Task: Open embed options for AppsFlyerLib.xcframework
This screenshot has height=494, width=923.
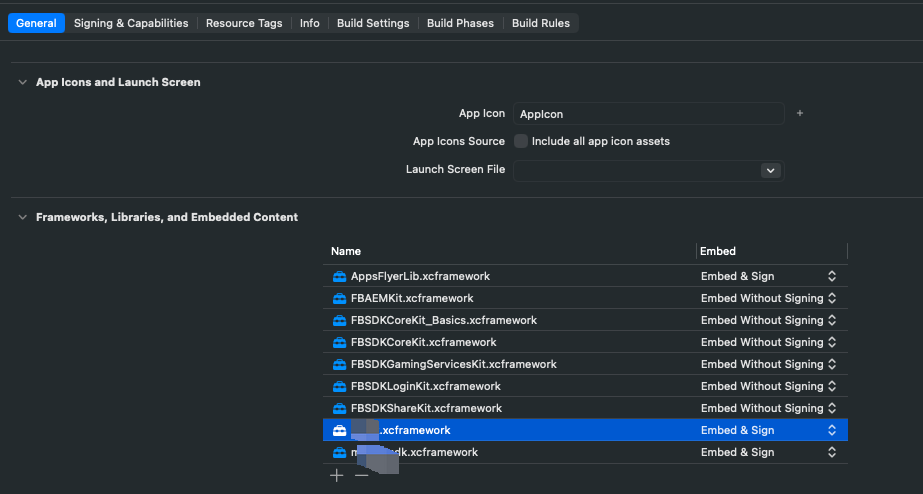Action: 831,276
